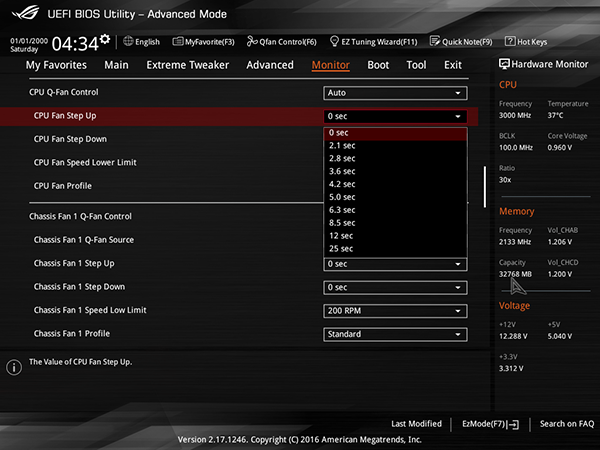Image resolution: width=600 pixels, height=450 pixels.
Task: Choose the 12 sec option
Action: 395,236
